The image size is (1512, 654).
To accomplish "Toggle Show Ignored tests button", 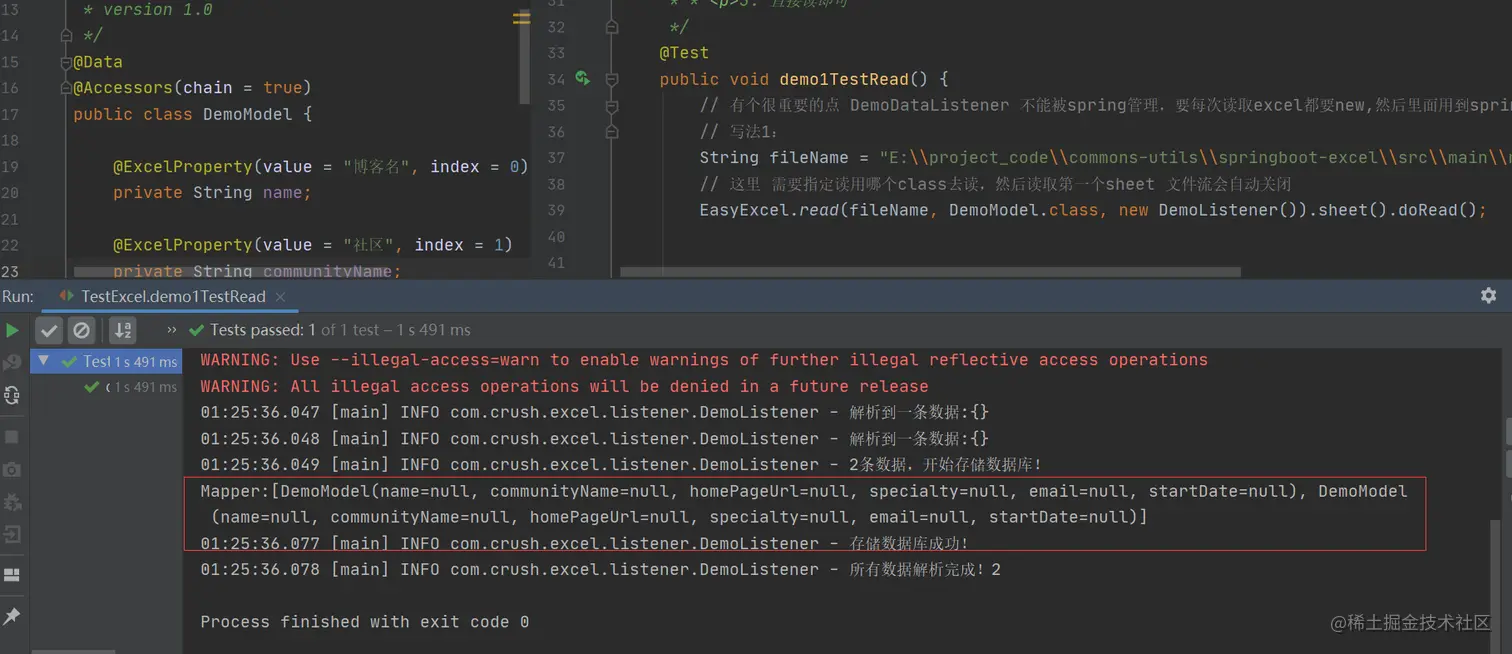I will (x=82, y=330).
